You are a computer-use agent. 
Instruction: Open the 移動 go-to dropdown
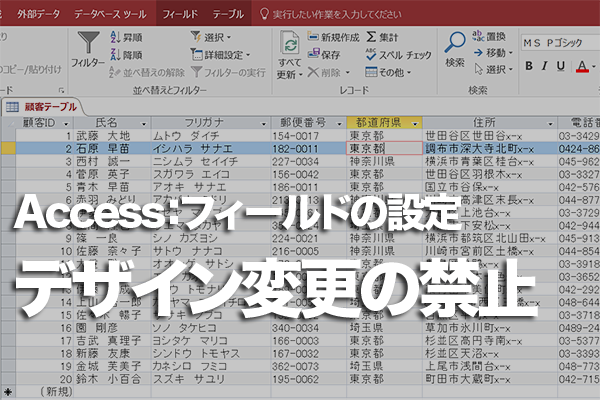[493, 52]
